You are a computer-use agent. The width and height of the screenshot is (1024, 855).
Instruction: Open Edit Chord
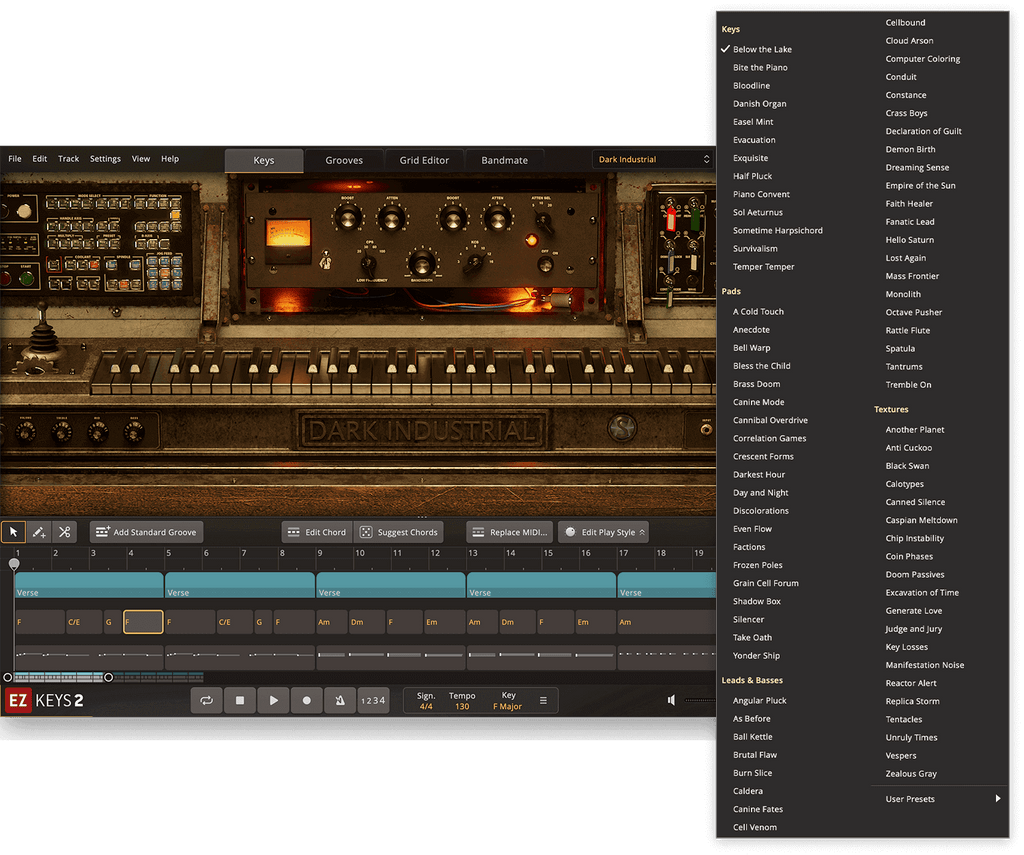point(317,532)
